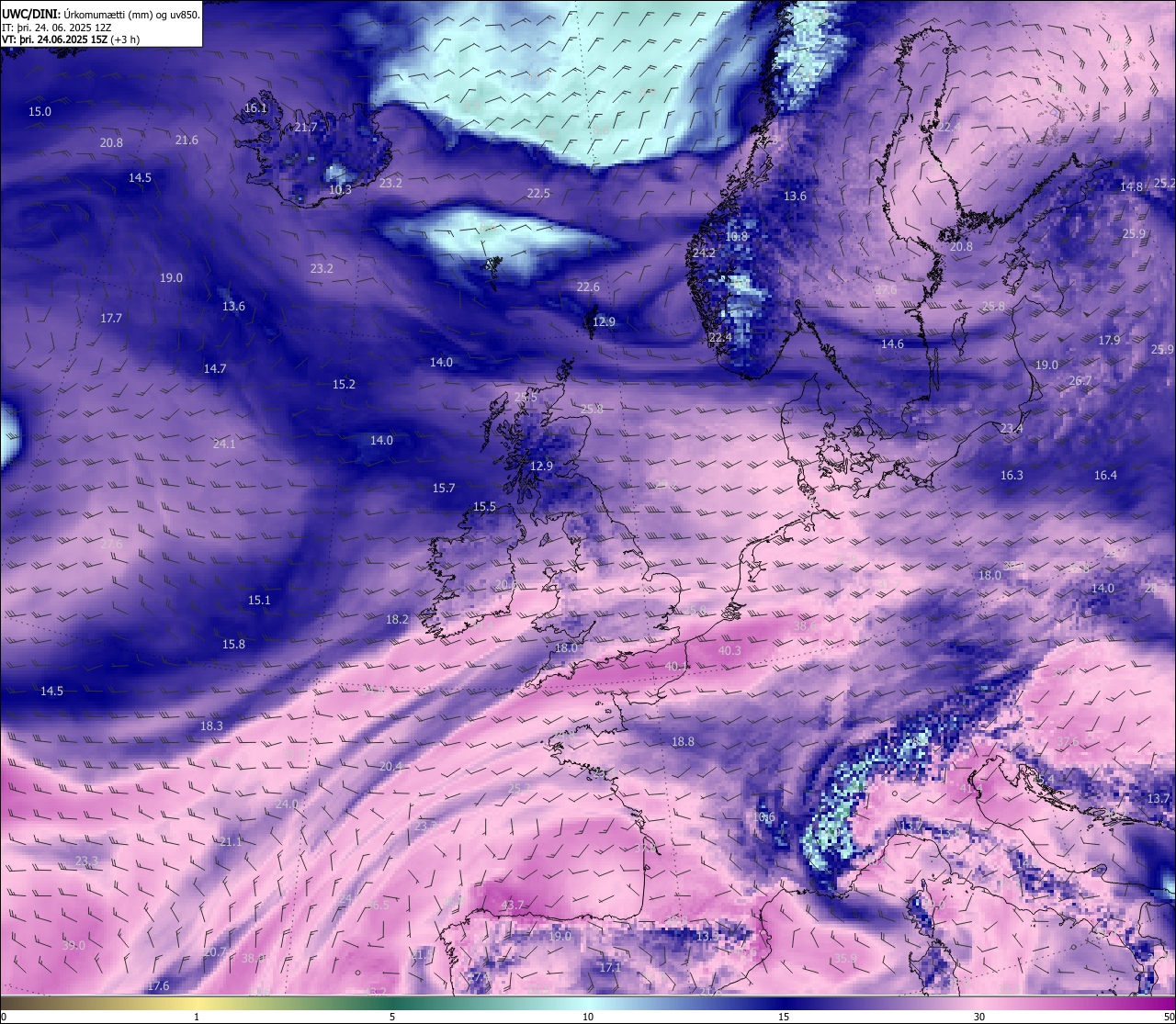Screen dimensions: 1176x1024
Task: Click the 17.1 label over Spain
Action: point(610,968)
